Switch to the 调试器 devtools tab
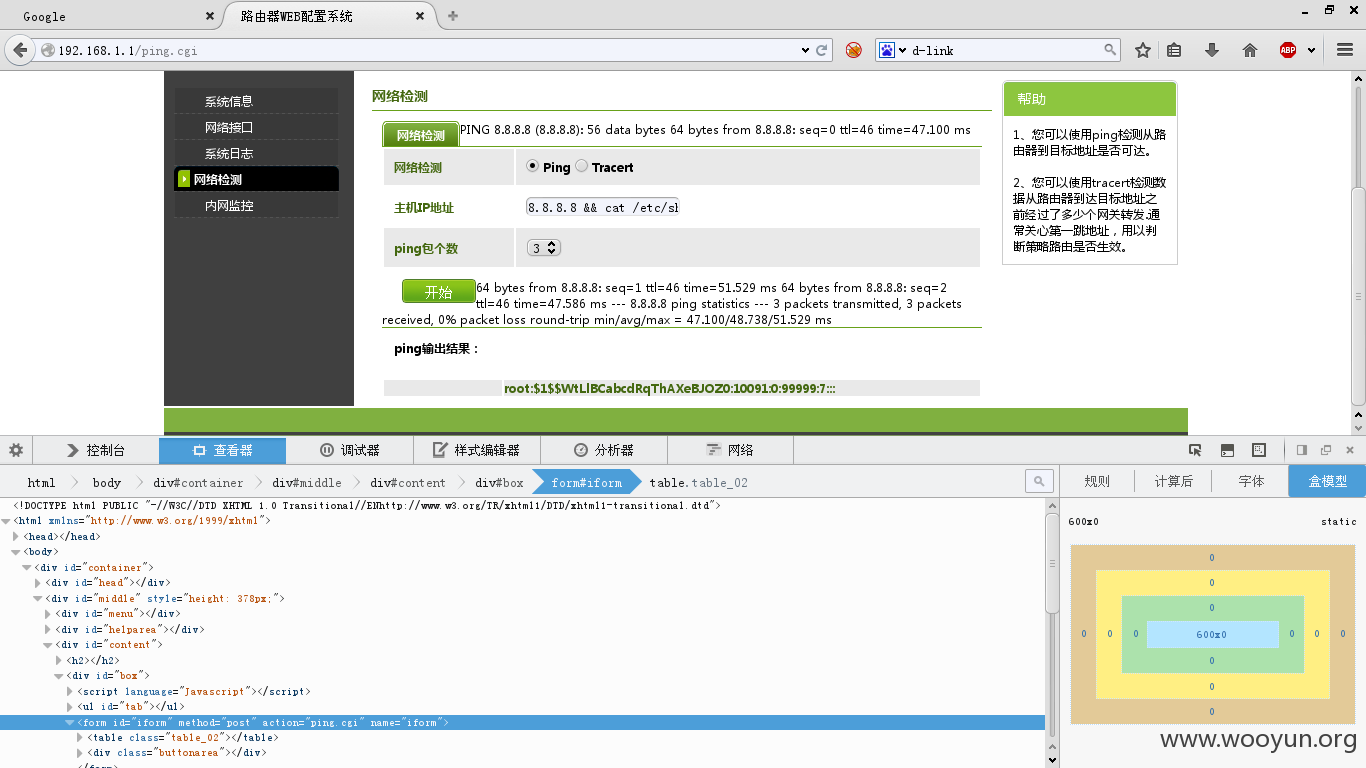1366x768 pixels. tap(349, 450)
